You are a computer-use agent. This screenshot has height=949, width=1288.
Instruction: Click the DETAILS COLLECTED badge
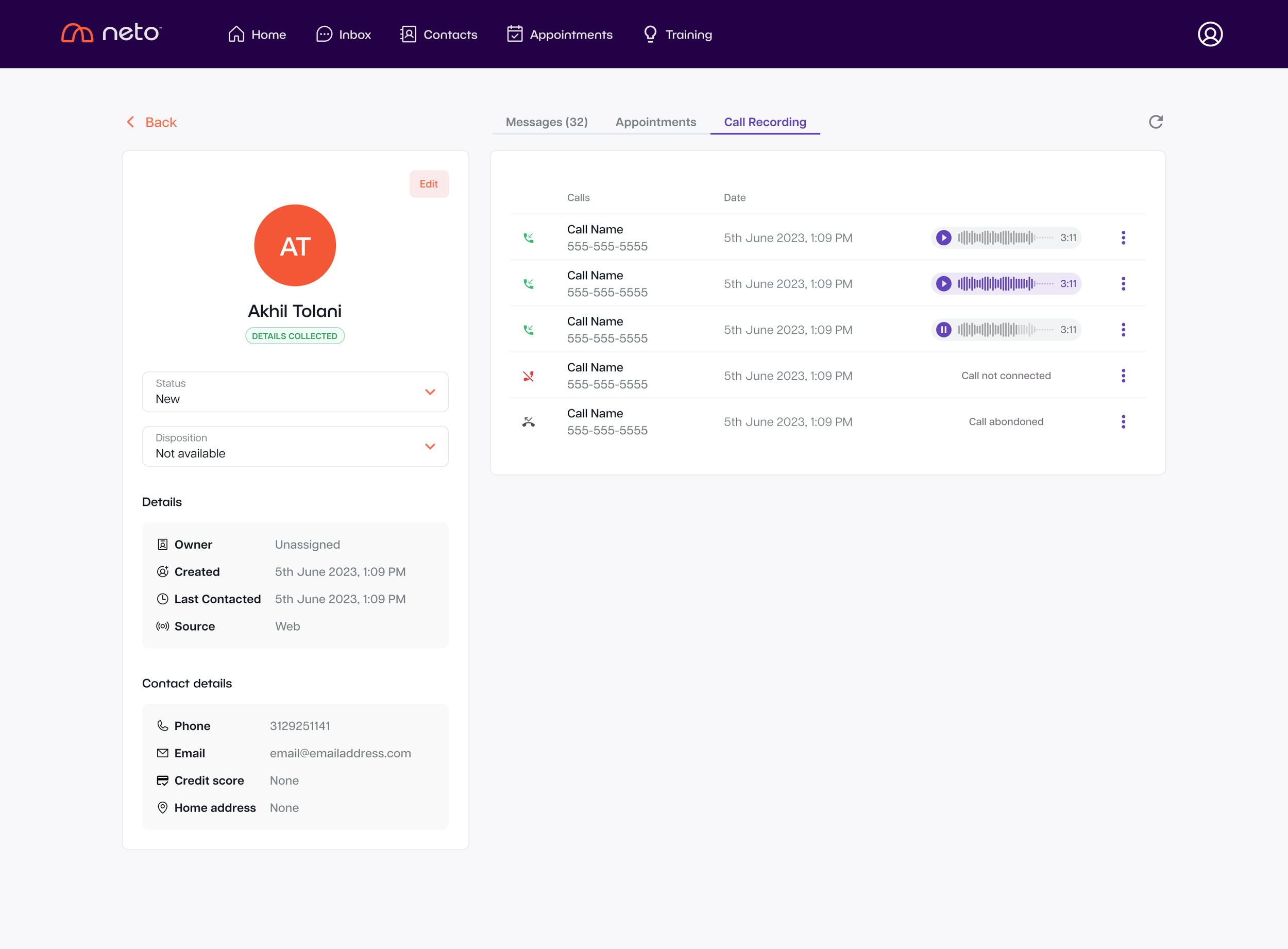(x=295, y=336)
